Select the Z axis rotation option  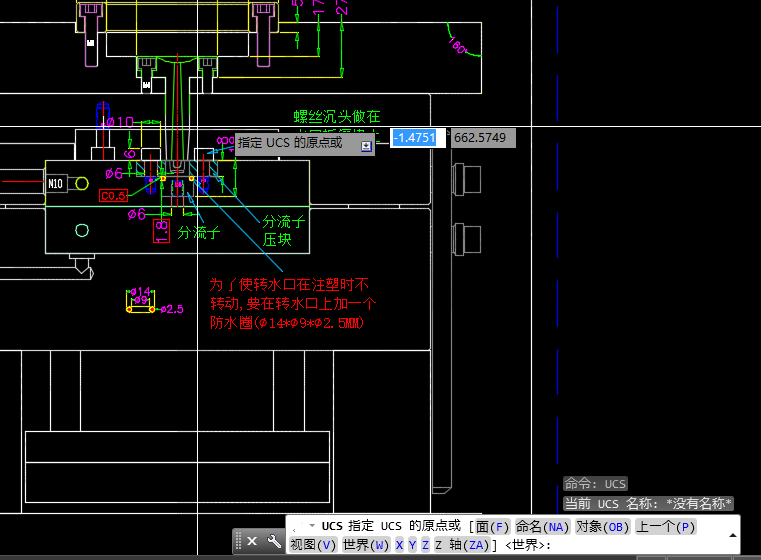coord(425,545)
